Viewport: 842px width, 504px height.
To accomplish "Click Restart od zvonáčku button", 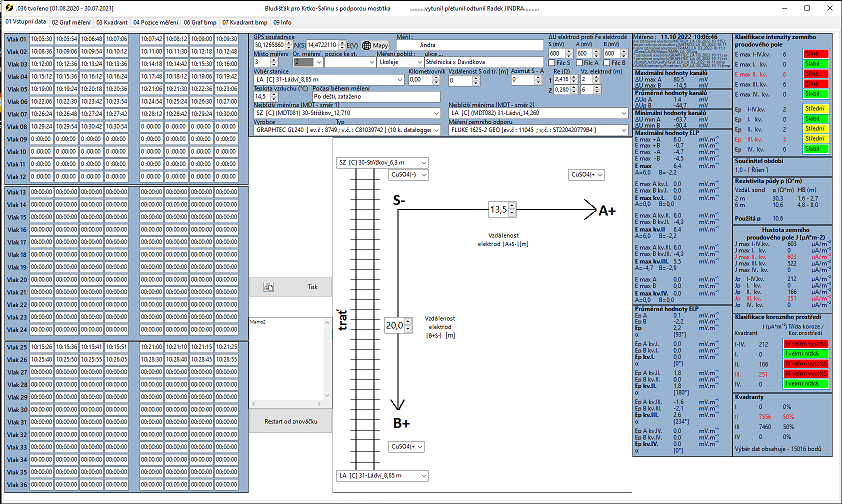I will [291, 423].
